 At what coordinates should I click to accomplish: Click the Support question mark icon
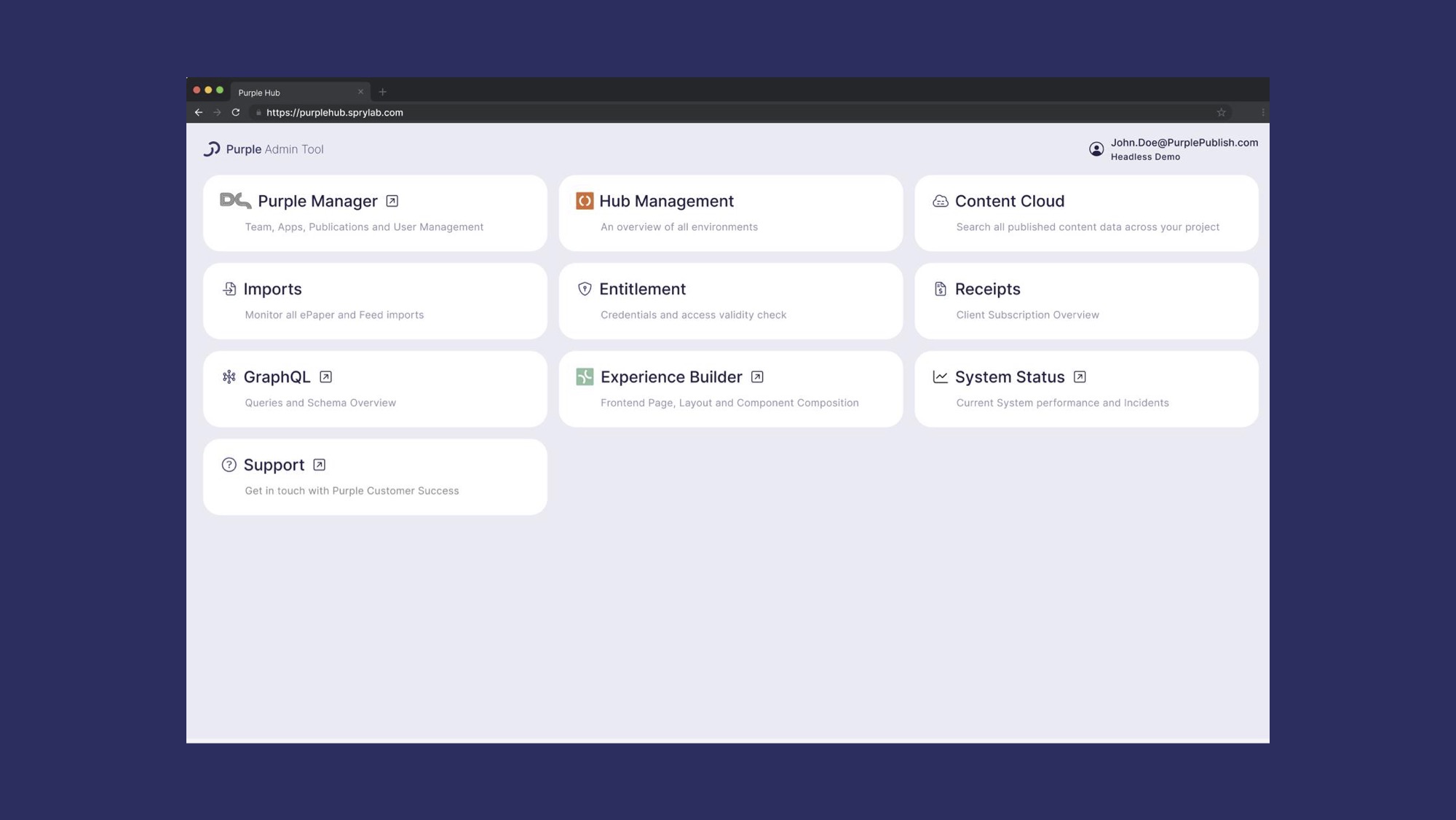click(x=229, y=465)
